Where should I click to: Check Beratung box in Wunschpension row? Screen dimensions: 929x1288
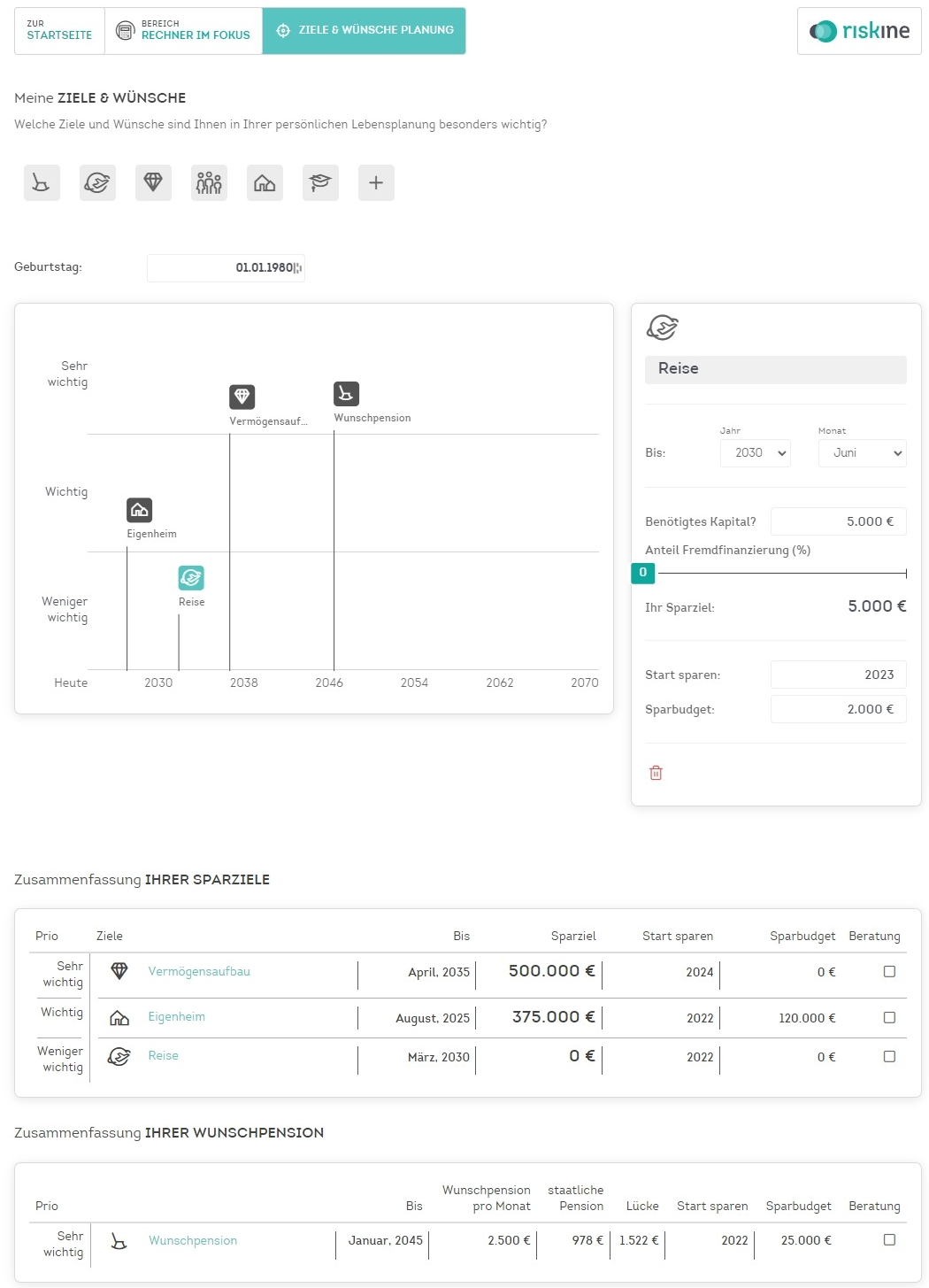[889, 1240]
